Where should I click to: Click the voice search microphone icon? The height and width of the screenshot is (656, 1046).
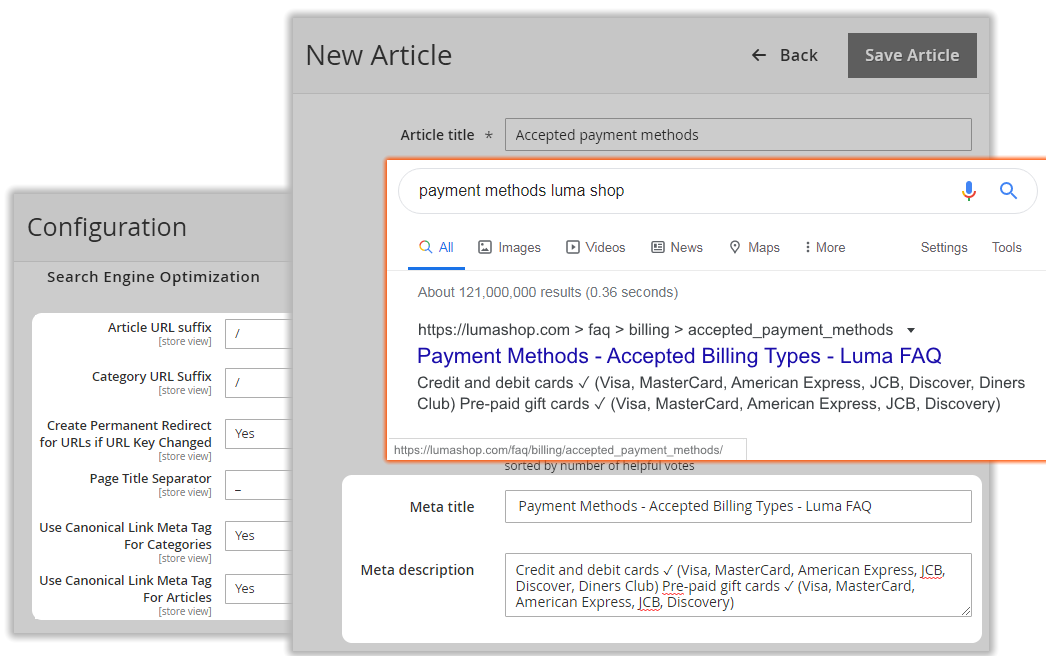pyautogui.click(x=969, y=191)
